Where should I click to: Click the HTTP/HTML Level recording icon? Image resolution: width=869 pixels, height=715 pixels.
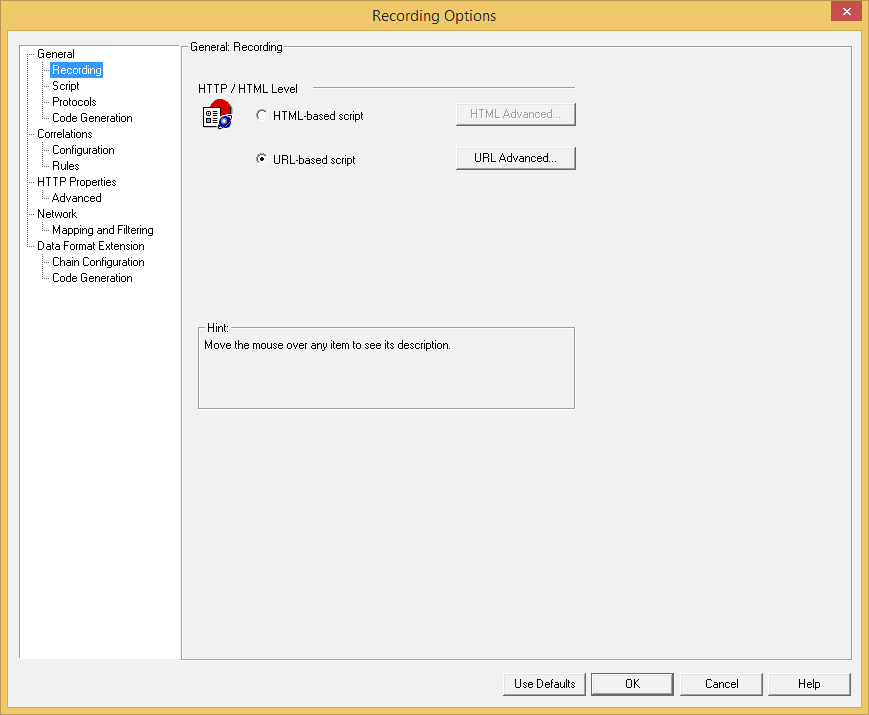point(217,114)
